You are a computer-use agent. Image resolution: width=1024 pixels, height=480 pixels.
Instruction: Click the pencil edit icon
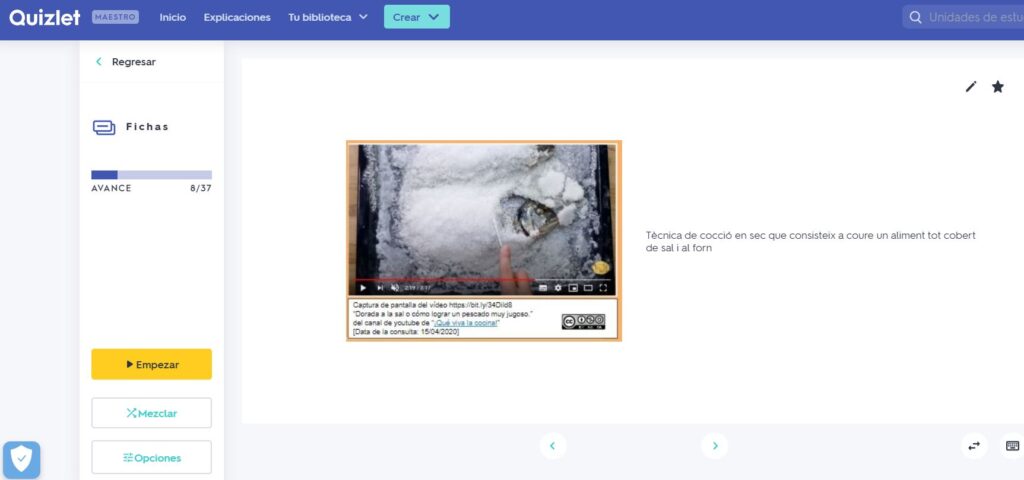pyautogui.click(x=971, y=87)
